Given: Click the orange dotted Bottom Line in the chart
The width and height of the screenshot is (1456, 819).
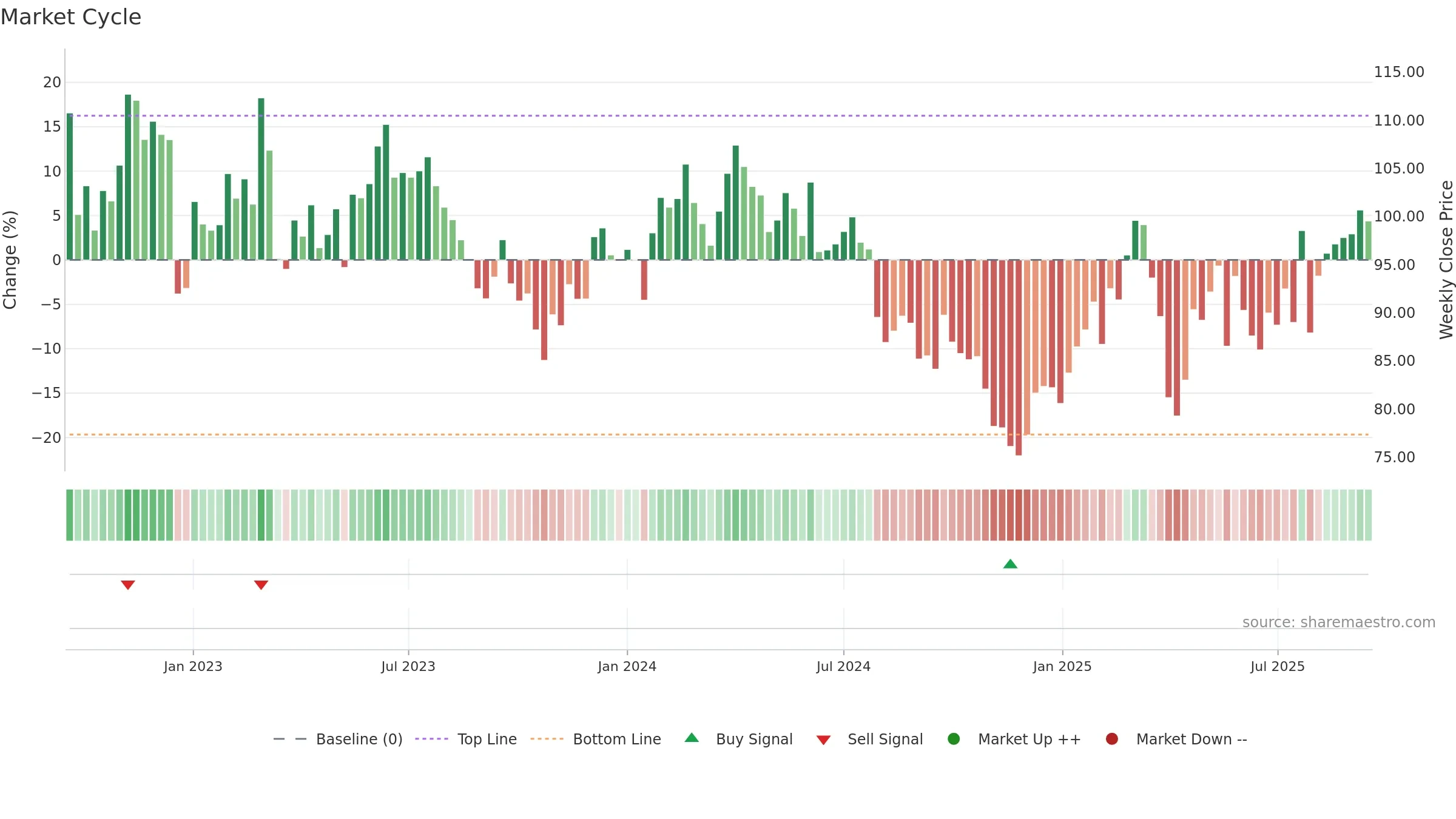Looking at the screenshot, I should [719, 434].
